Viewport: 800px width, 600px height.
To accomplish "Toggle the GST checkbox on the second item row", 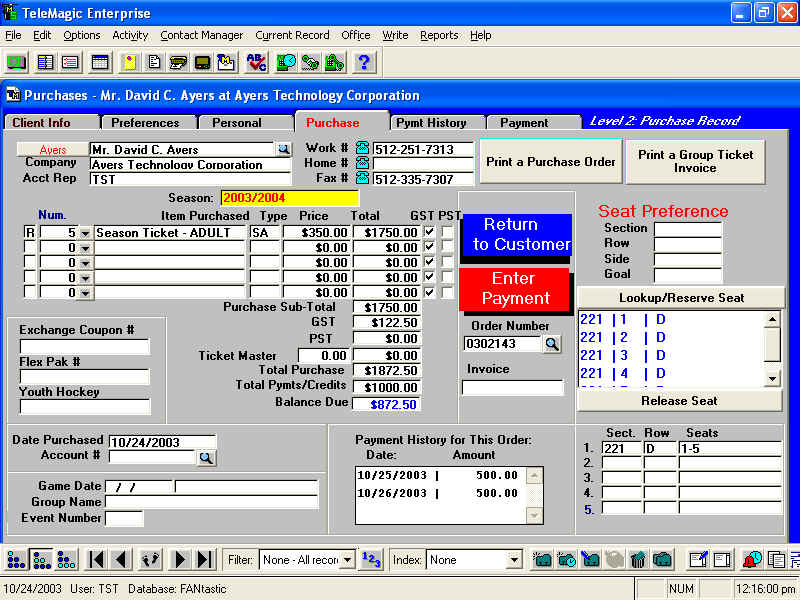I will click(x=430, y=247).
